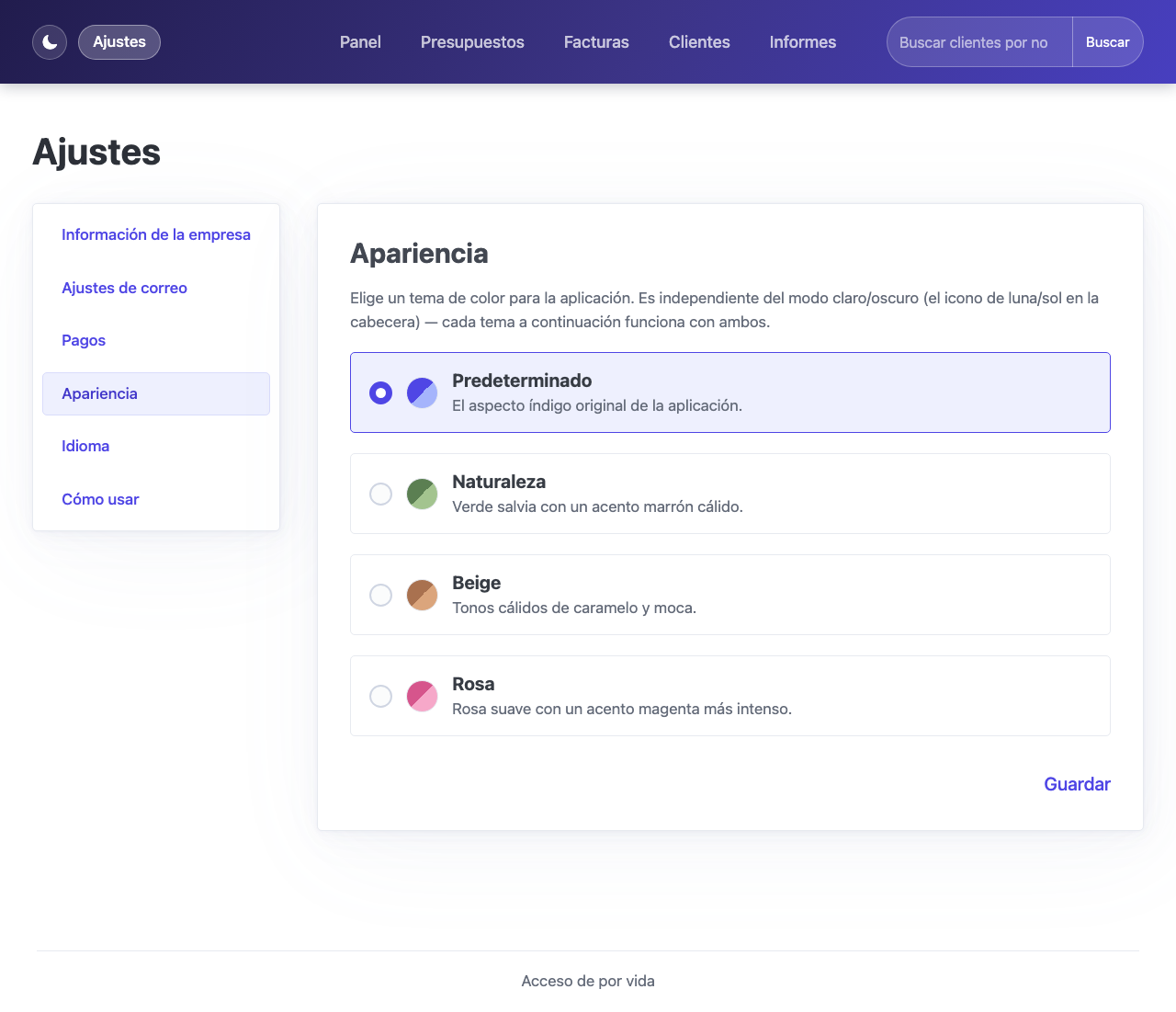This screenshot has width=1176, height=1012.
Task: Open the Panel navigation item
Action: coord(360,42)
